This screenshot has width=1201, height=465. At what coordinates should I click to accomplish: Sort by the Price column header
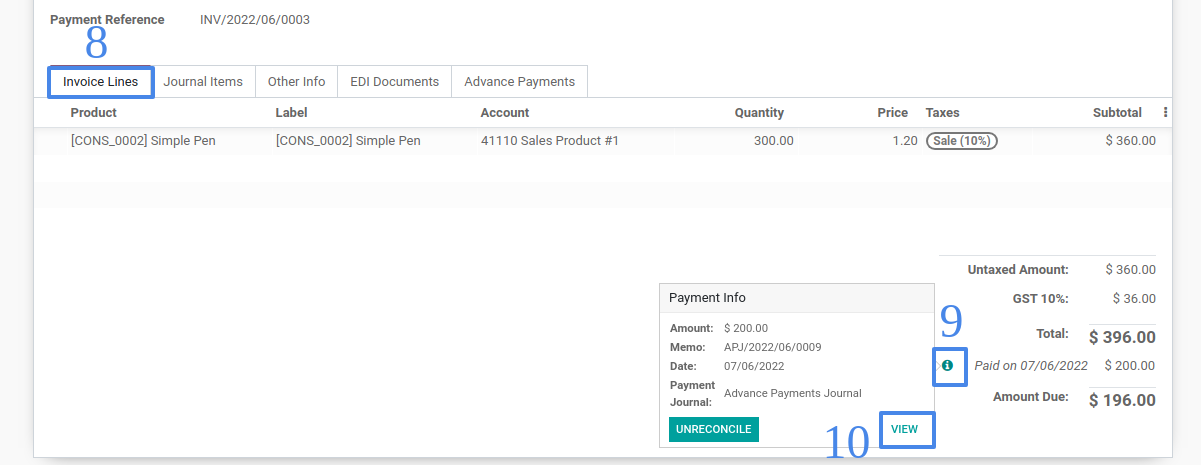(893, 113)
